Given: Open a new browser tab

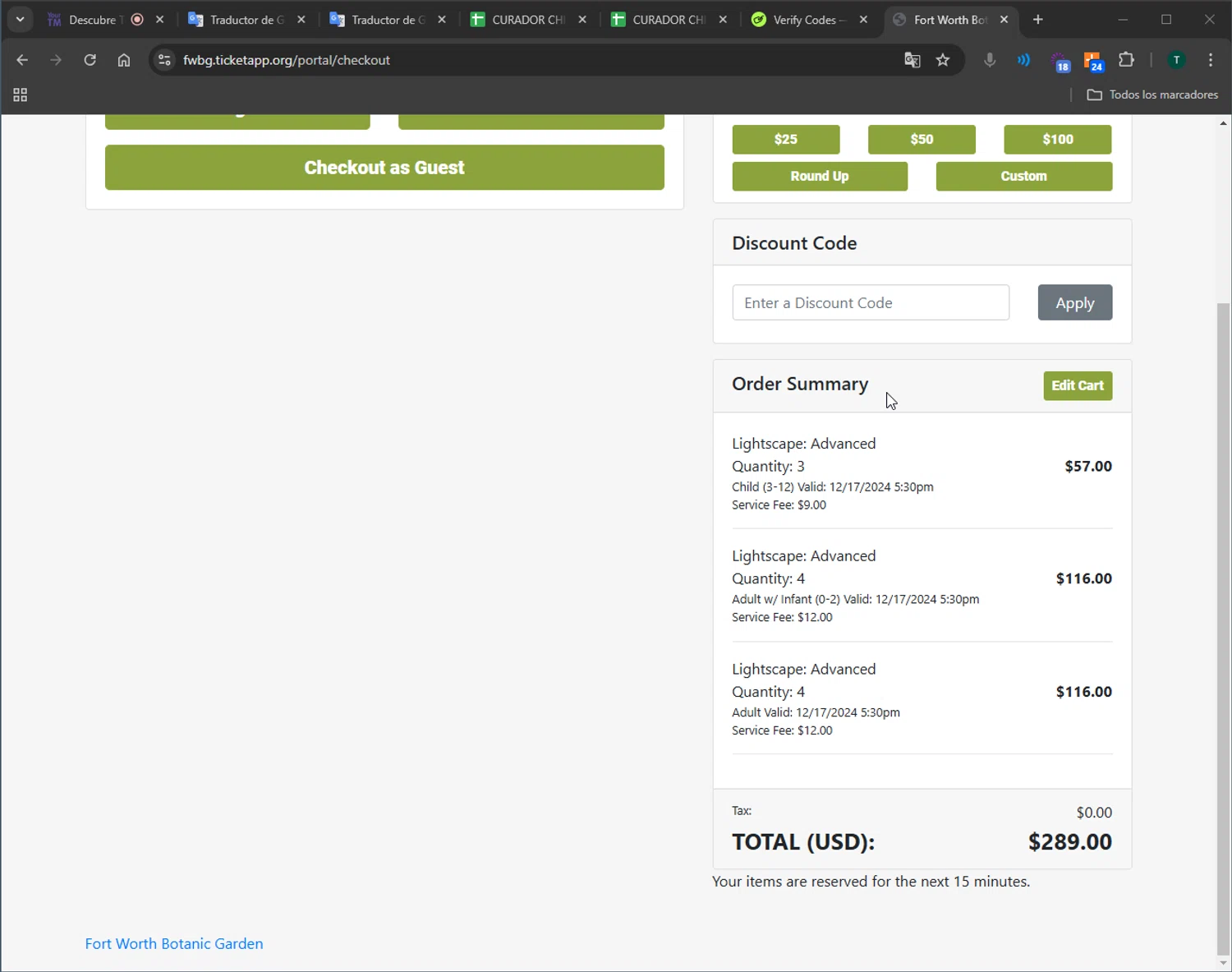Looking at the screenshot, I should click(1038, 20).
